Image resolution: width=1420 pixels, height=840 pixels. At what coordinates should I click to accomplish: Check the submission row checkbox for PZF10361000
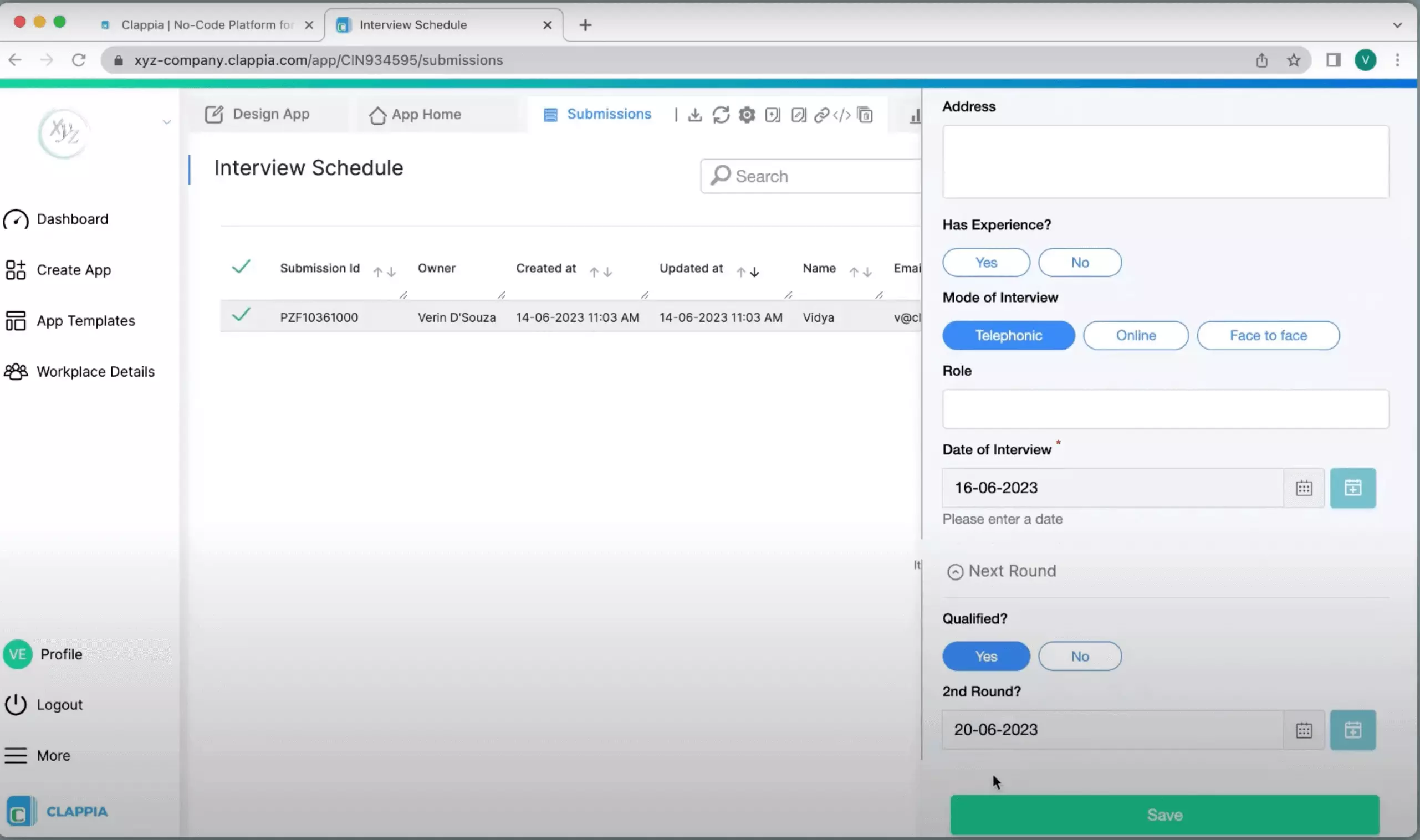pos(241,316)
